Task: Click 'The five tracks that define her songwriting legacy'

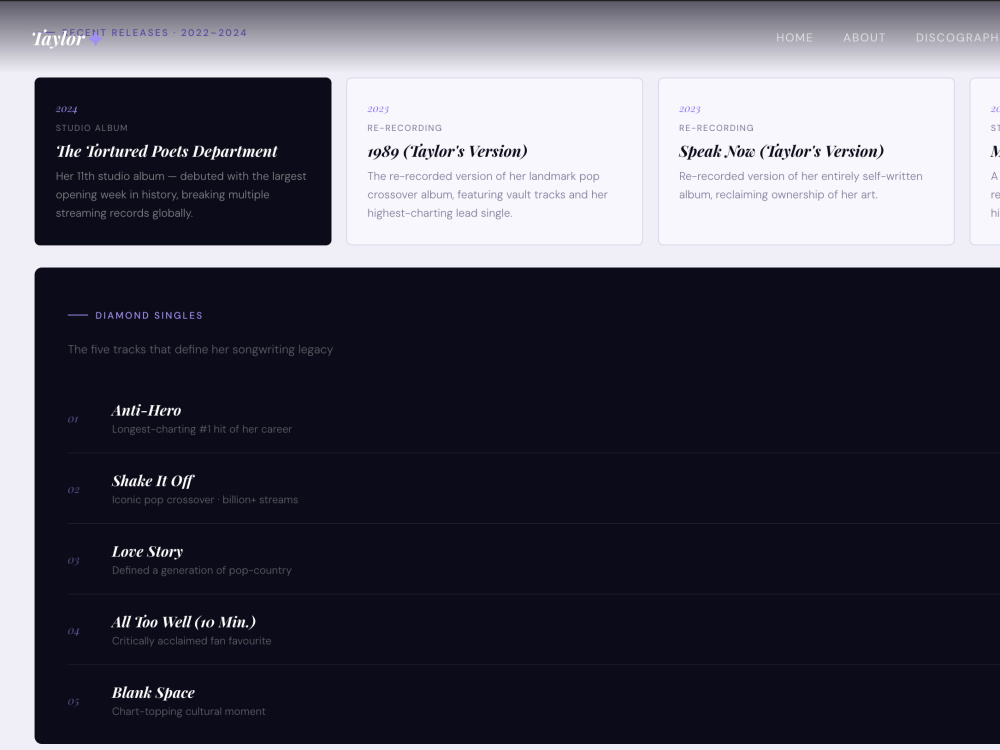Action: [200, 349]
